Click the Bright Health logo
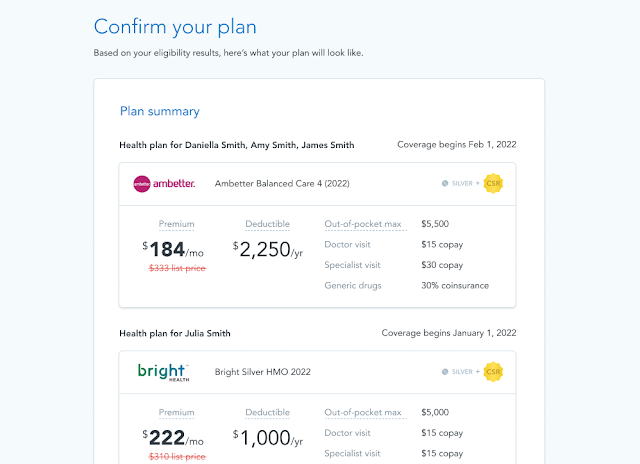 click(x=163, y=371)
